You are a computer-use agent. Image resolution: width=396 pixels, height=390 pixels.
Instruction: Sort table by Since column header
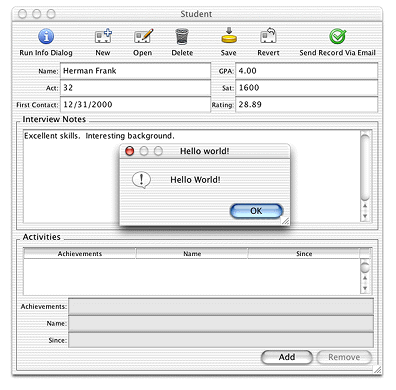(x=304, y=254)
